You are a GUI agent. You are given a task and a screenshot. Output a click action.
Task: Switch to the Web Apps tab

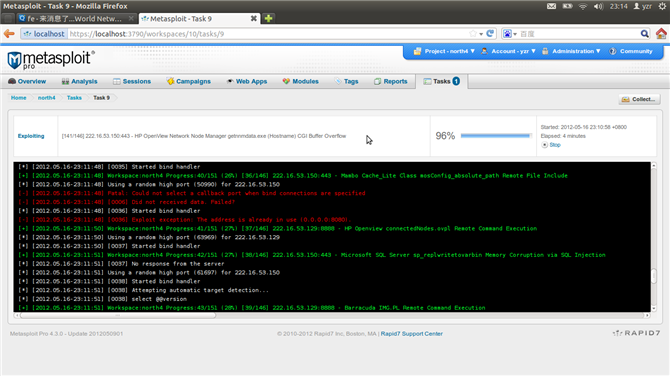[x=247, y=81]
